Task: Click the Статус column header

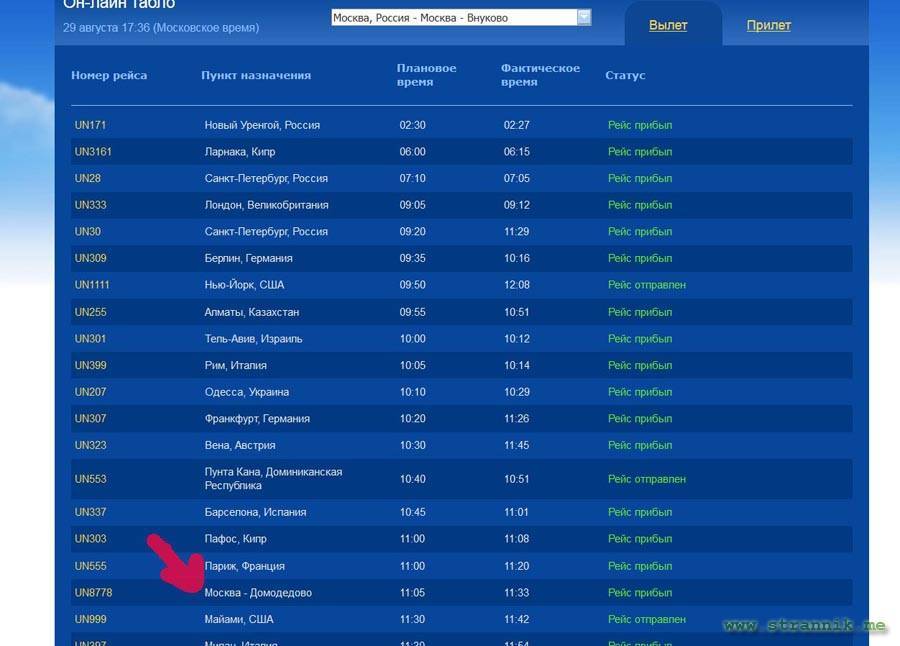Action: coord(625,75)
